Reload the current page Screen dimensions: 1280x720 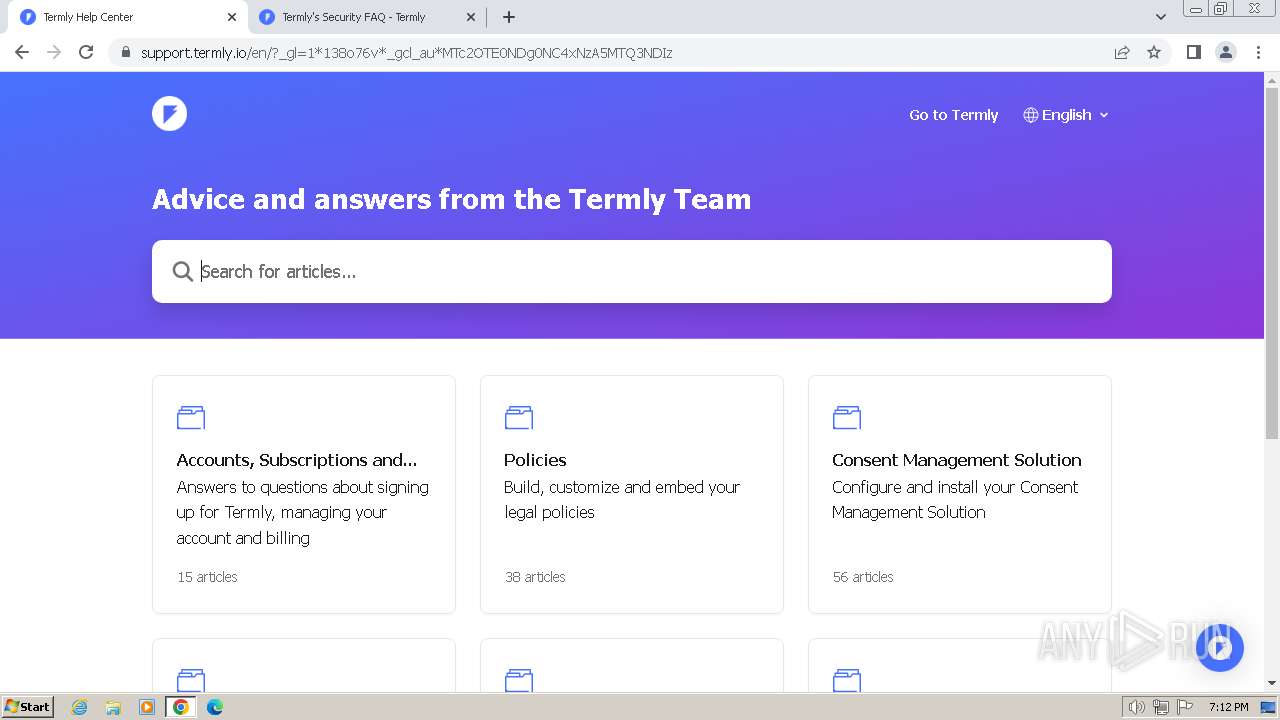coord(86,52)
